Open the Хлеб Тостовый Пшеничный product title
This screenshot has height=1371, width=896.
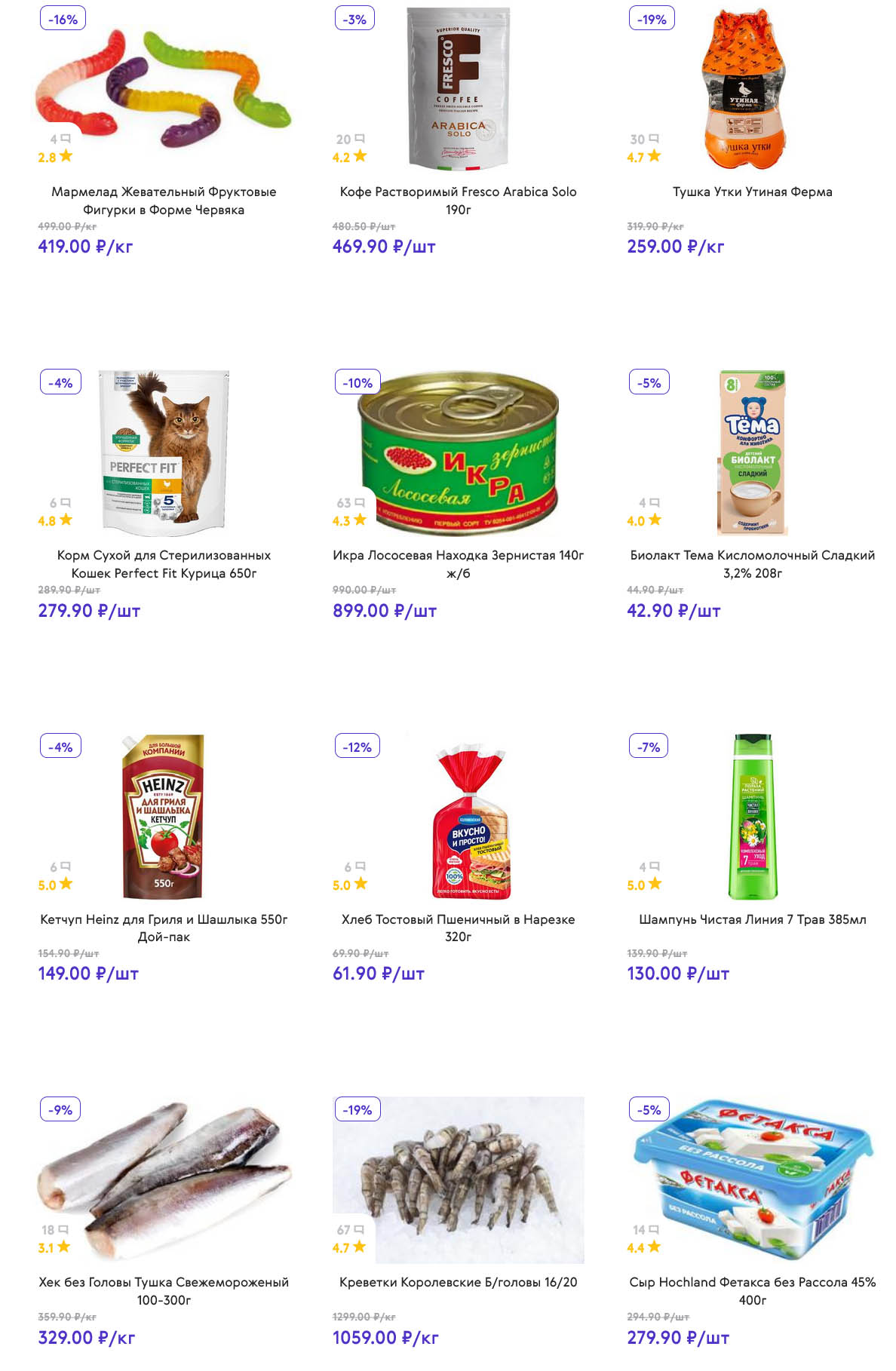tap(458, 928)
